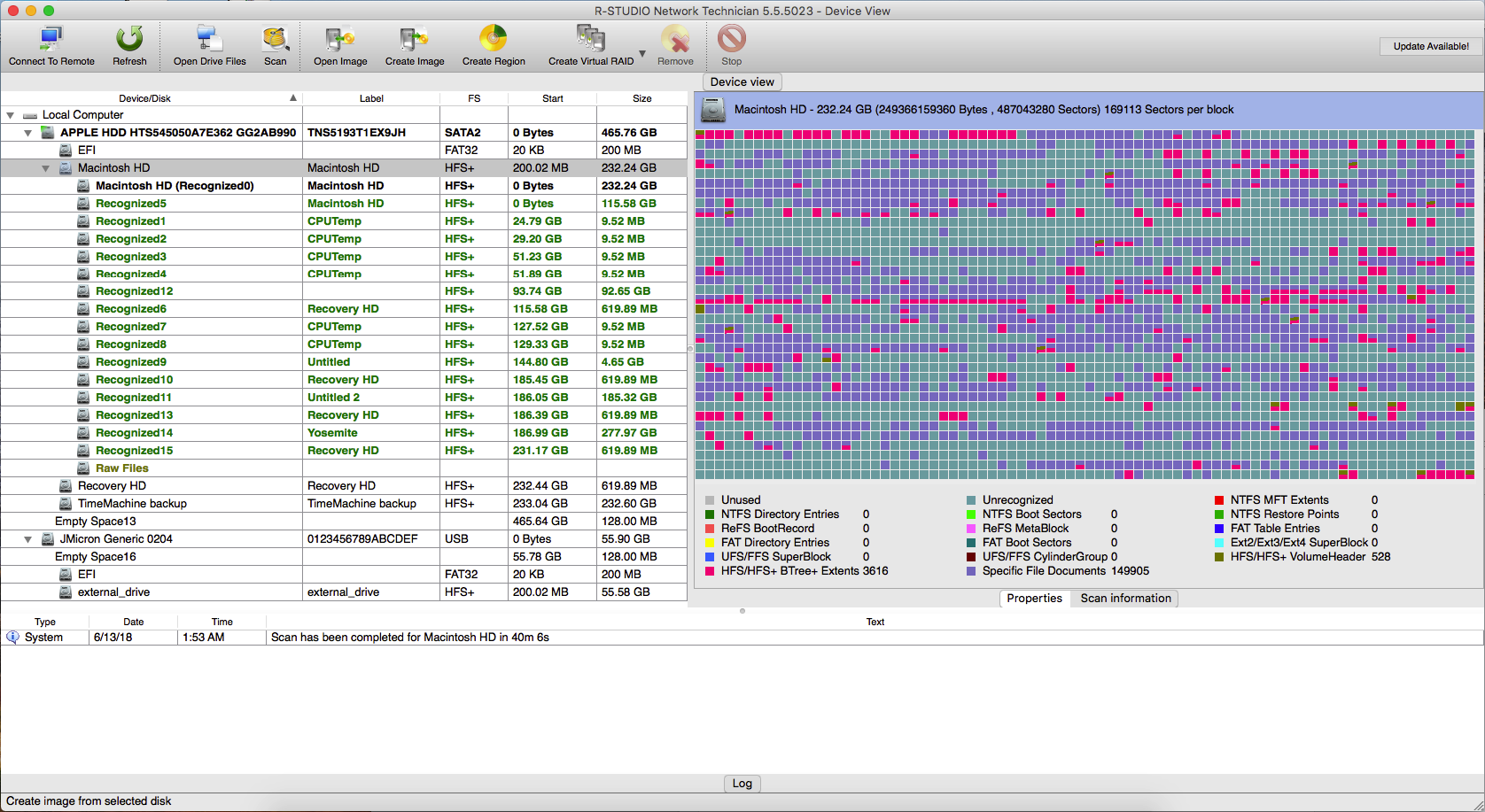Click the Specific File Documents legend swatch
Viewport: 1485px width, 812px height.
click(971, 571)
